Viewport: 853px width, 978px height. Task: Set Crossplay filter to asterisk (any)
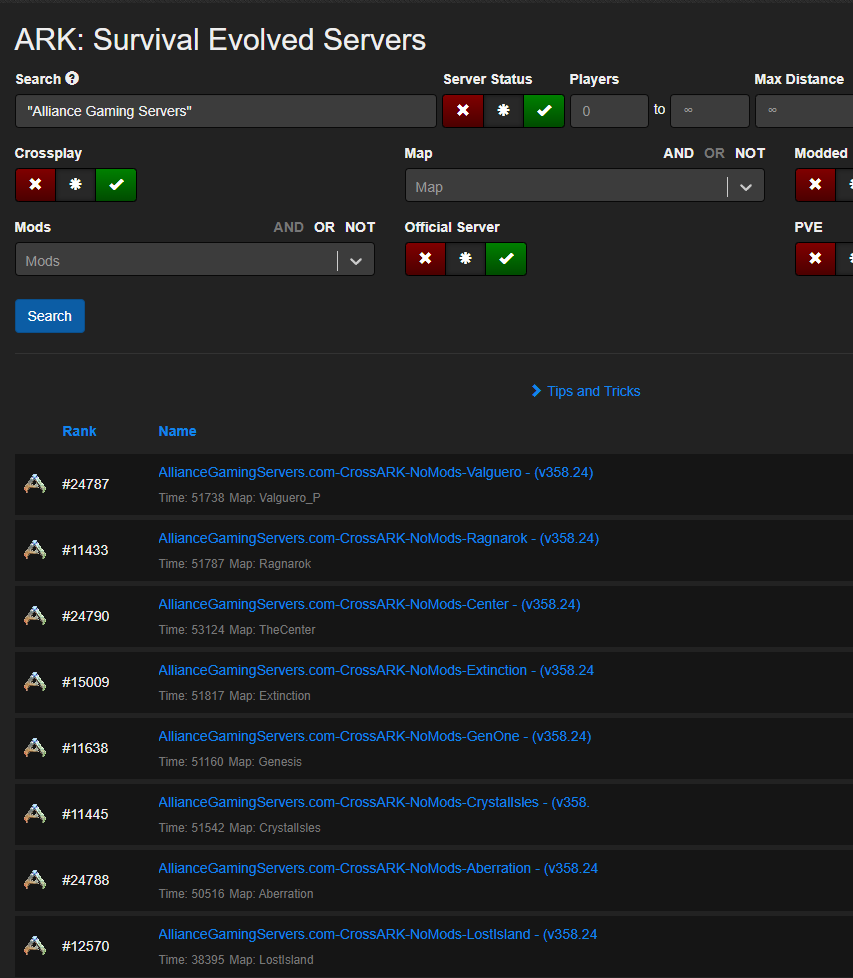tap(75, 185)
